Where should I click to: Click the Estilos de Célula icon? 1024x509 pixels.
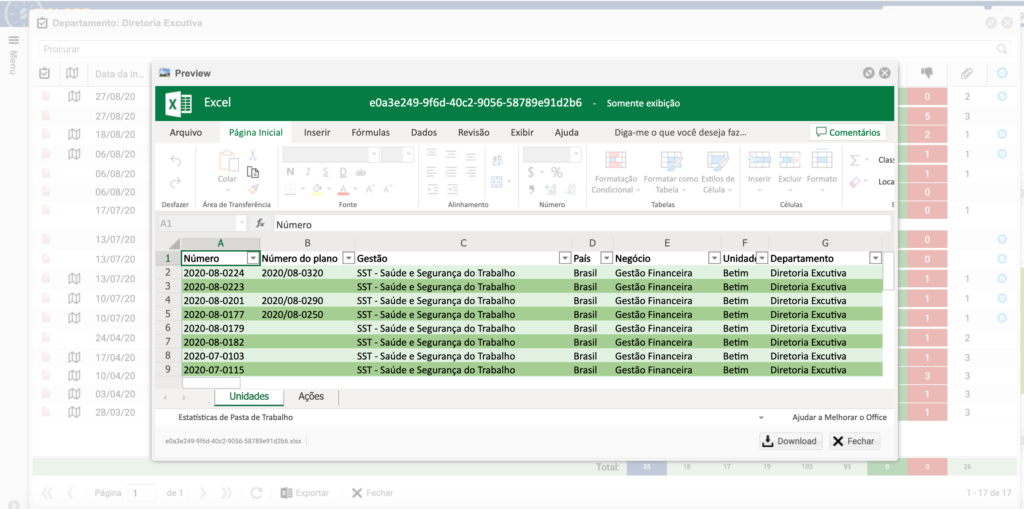coord(718,161)
